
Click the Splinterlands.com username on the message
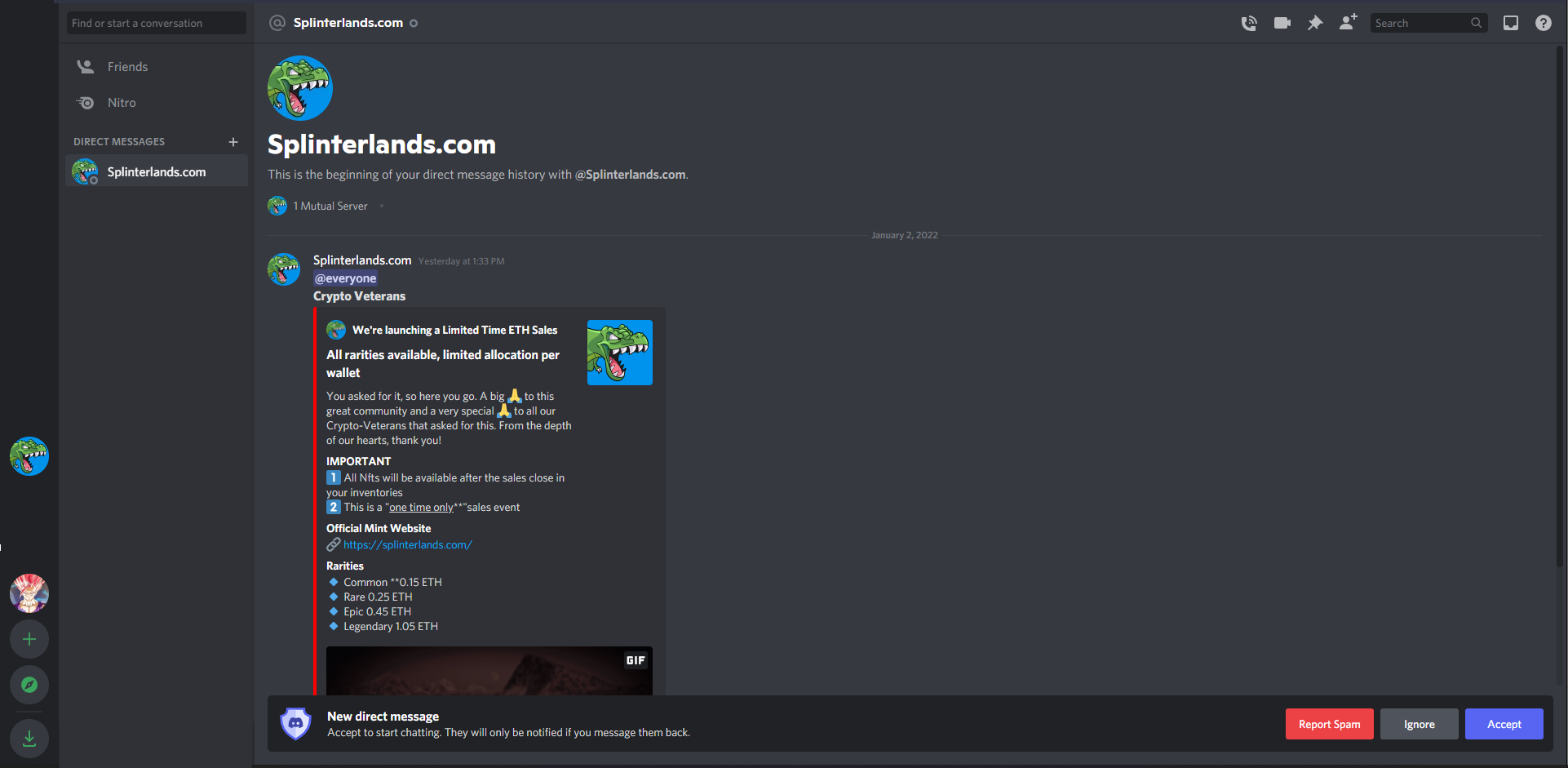point(362,260)
